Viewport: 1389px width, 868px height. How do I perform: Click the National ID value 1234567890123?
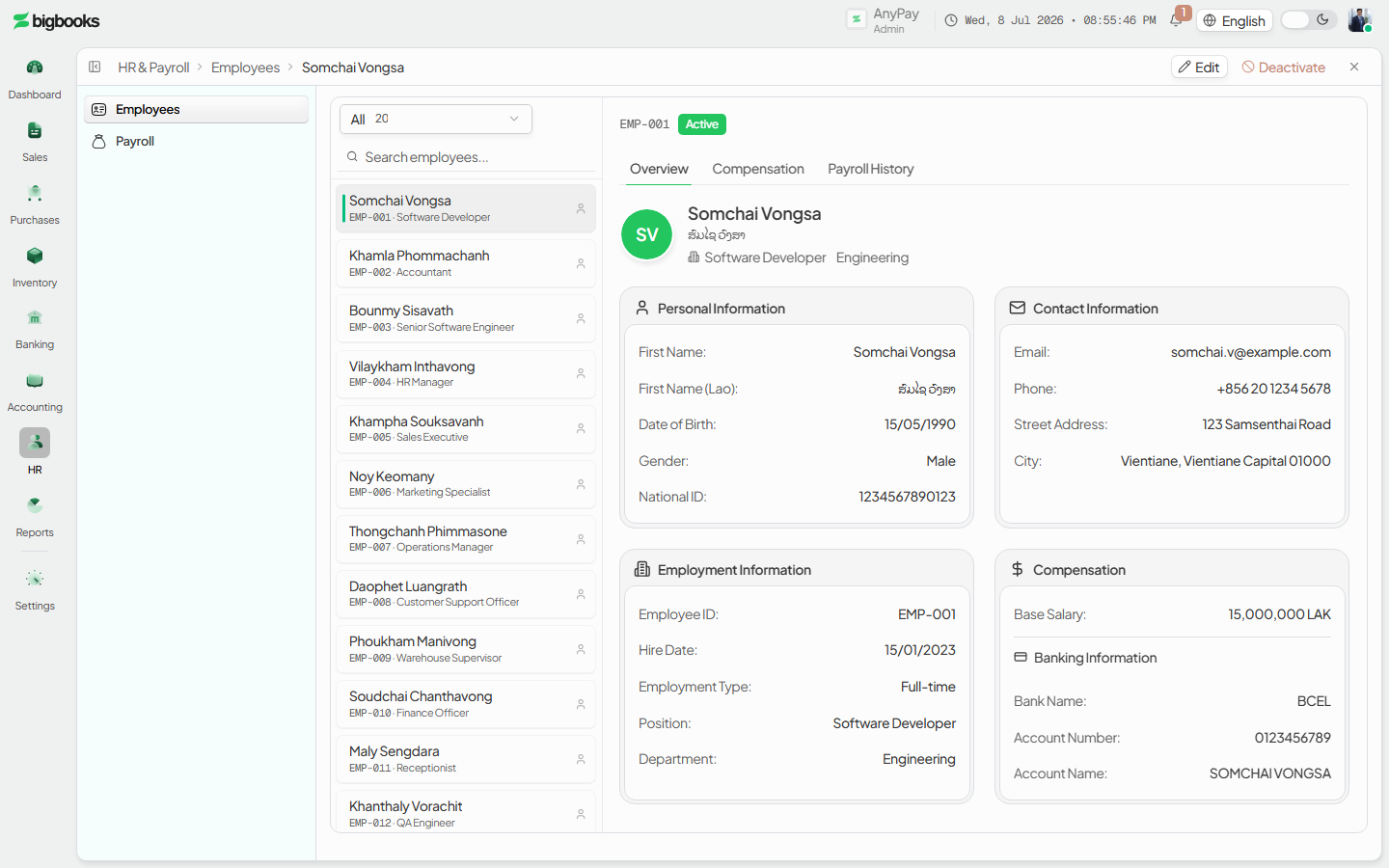(x=907, y=497)
